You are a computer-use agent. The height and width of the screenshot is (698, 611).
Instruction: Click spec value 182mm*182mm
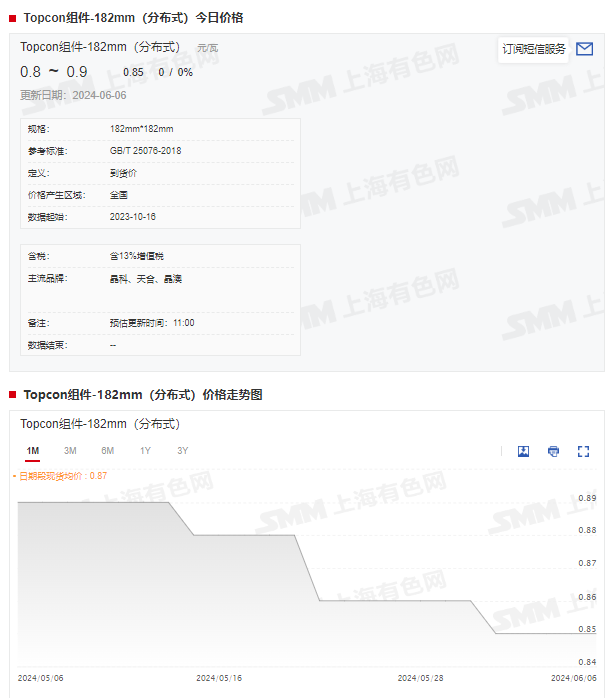tap(142, 129)
